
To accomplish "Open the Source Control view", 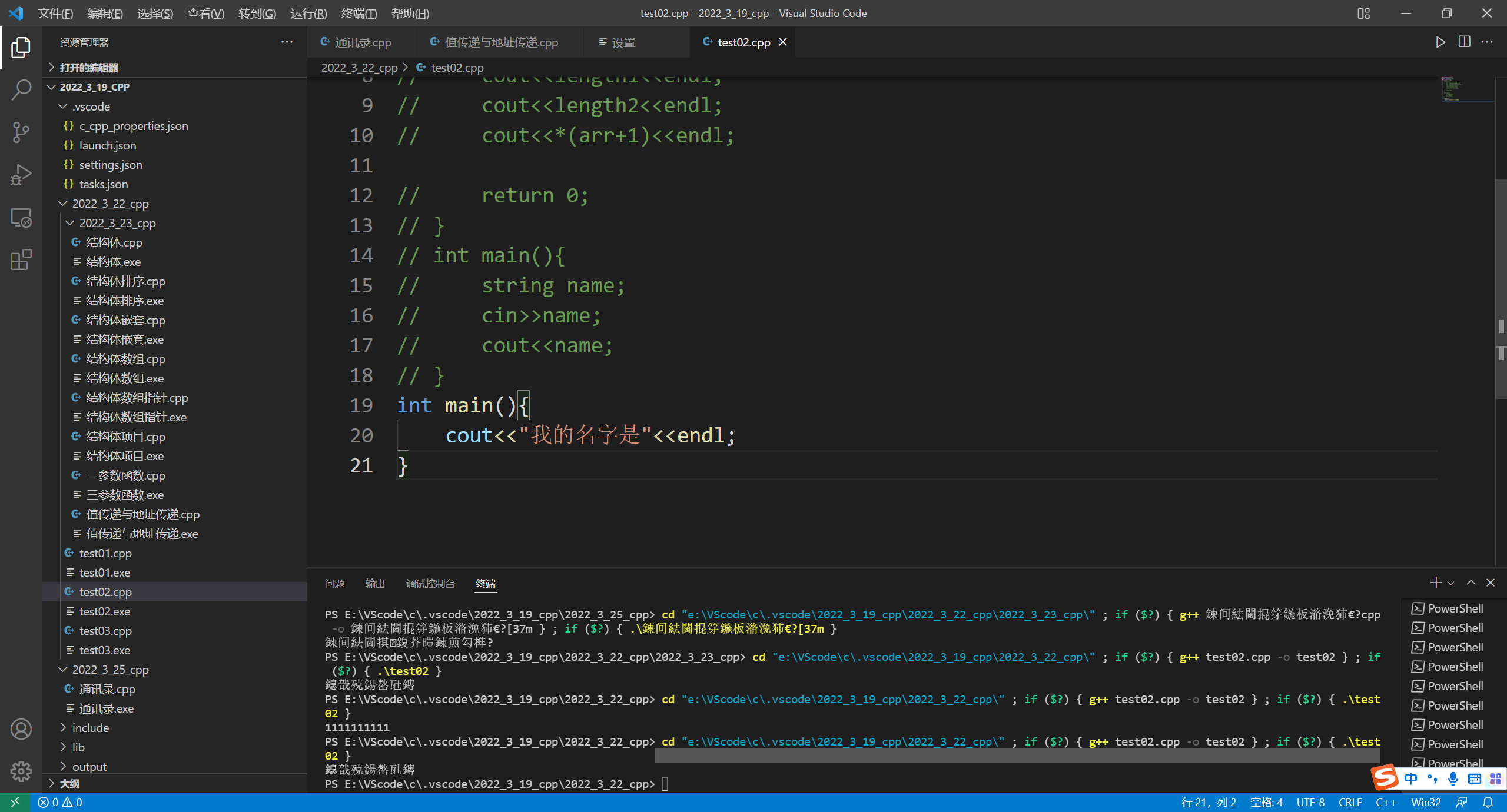I will pos(21,132).
